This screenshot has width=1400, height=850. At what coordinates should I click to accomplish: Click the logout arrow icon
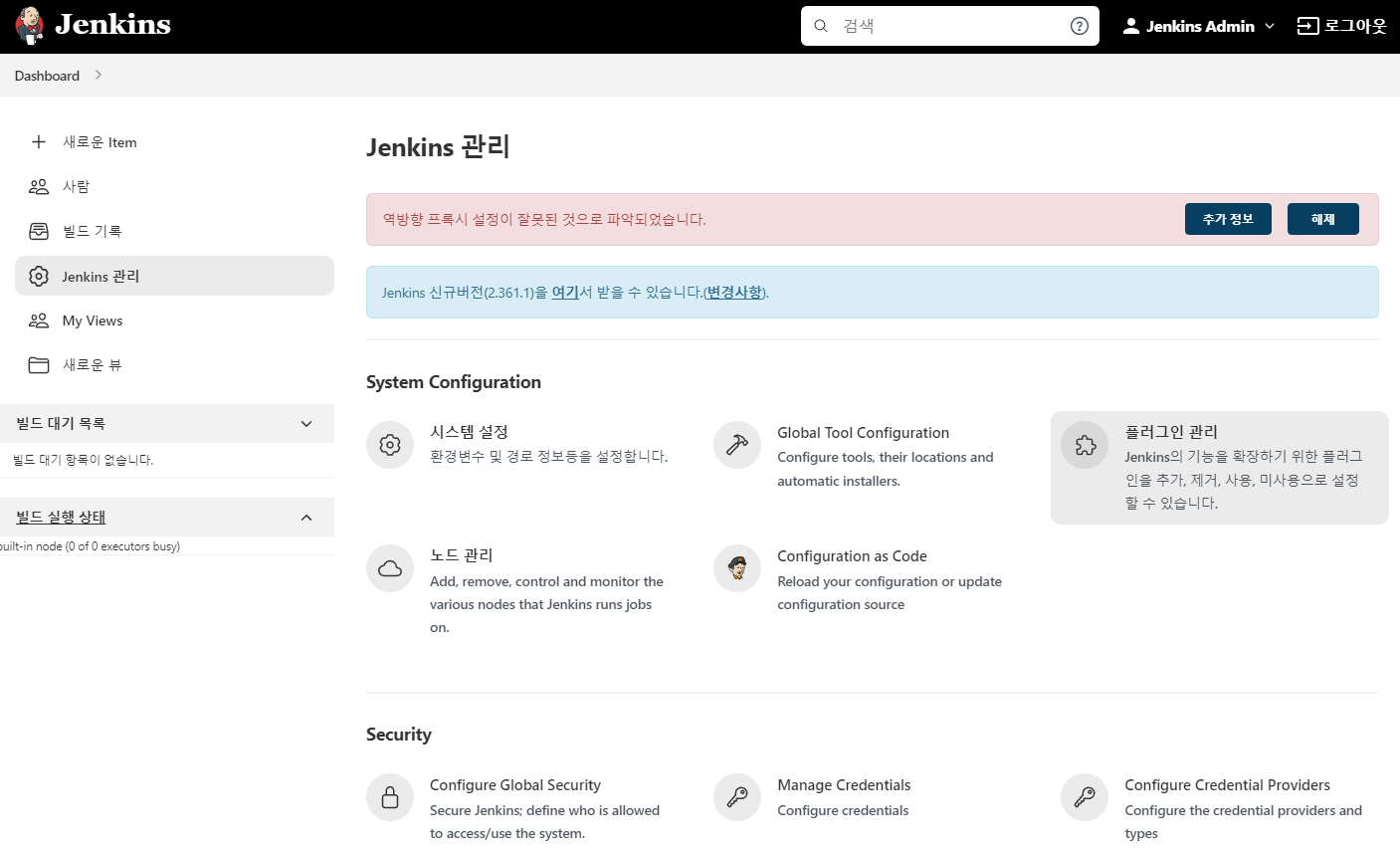(x=1307, y=26)
